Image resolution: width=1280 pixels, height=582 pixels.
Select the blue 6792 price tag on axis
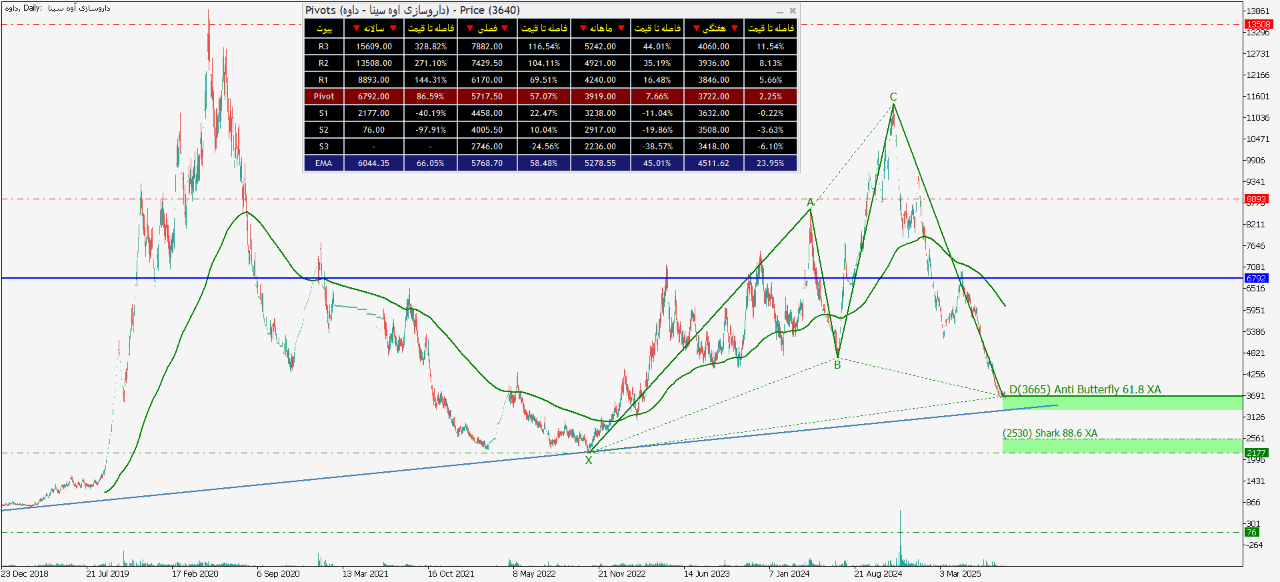click(x=1256, y=278)
